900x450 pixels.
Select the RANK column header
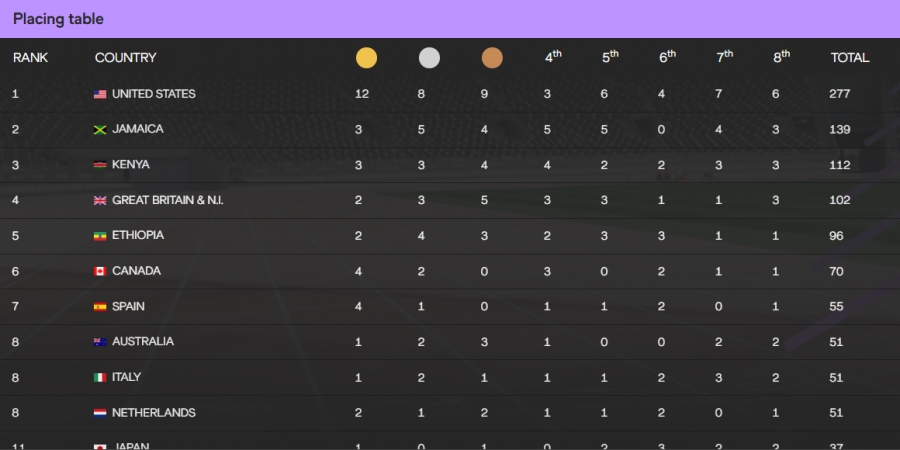click(x=30, y=57)
